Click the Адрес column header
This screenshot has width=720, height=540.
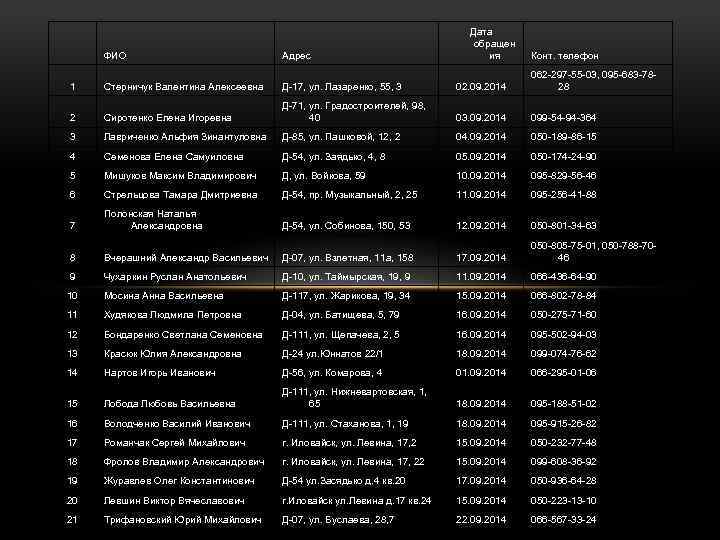(296, 56)
